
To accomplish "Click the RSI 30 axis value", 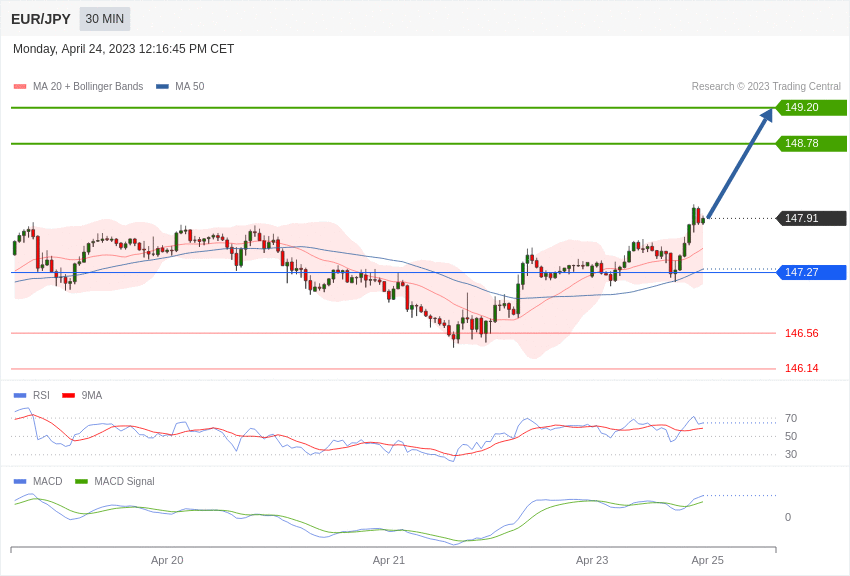I will click(791, 455).
